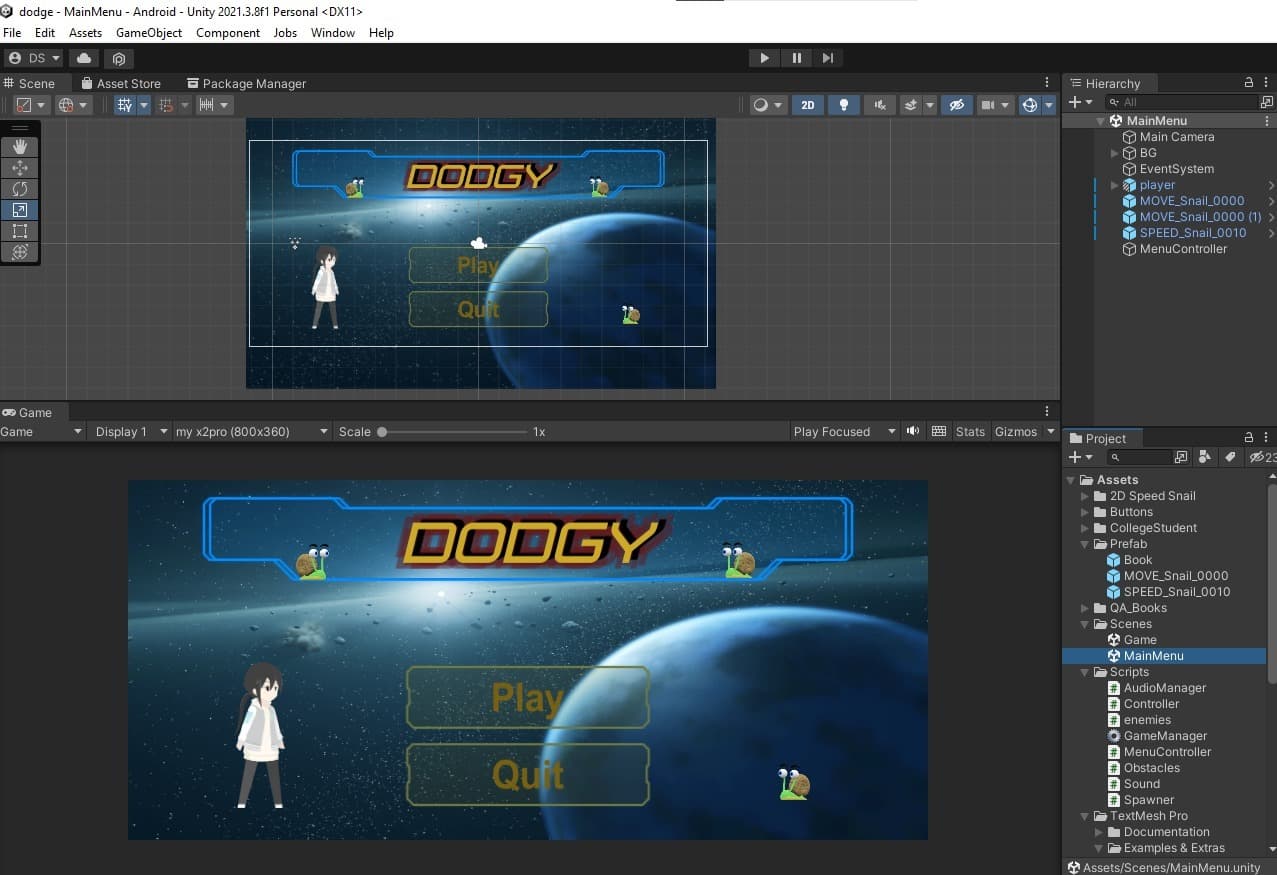The width and height of the screenshot is (1277, 875).
Task: Select the combined Transform tool
Action: click(x=20, y=252)
